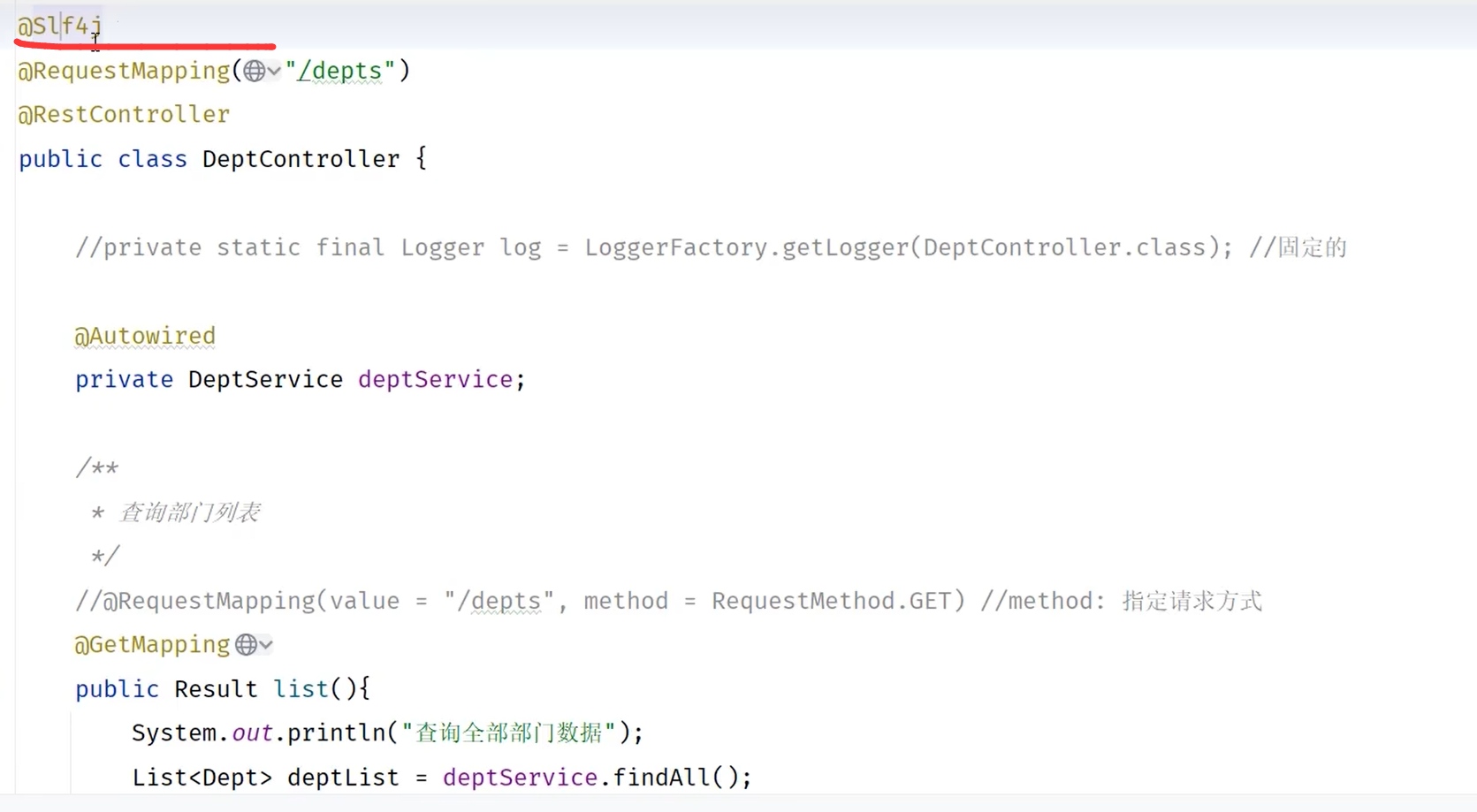Open the chevron dropdown next to the @RequestMapping globe
Screen dimensions: 1477x812
pos(274,71)
